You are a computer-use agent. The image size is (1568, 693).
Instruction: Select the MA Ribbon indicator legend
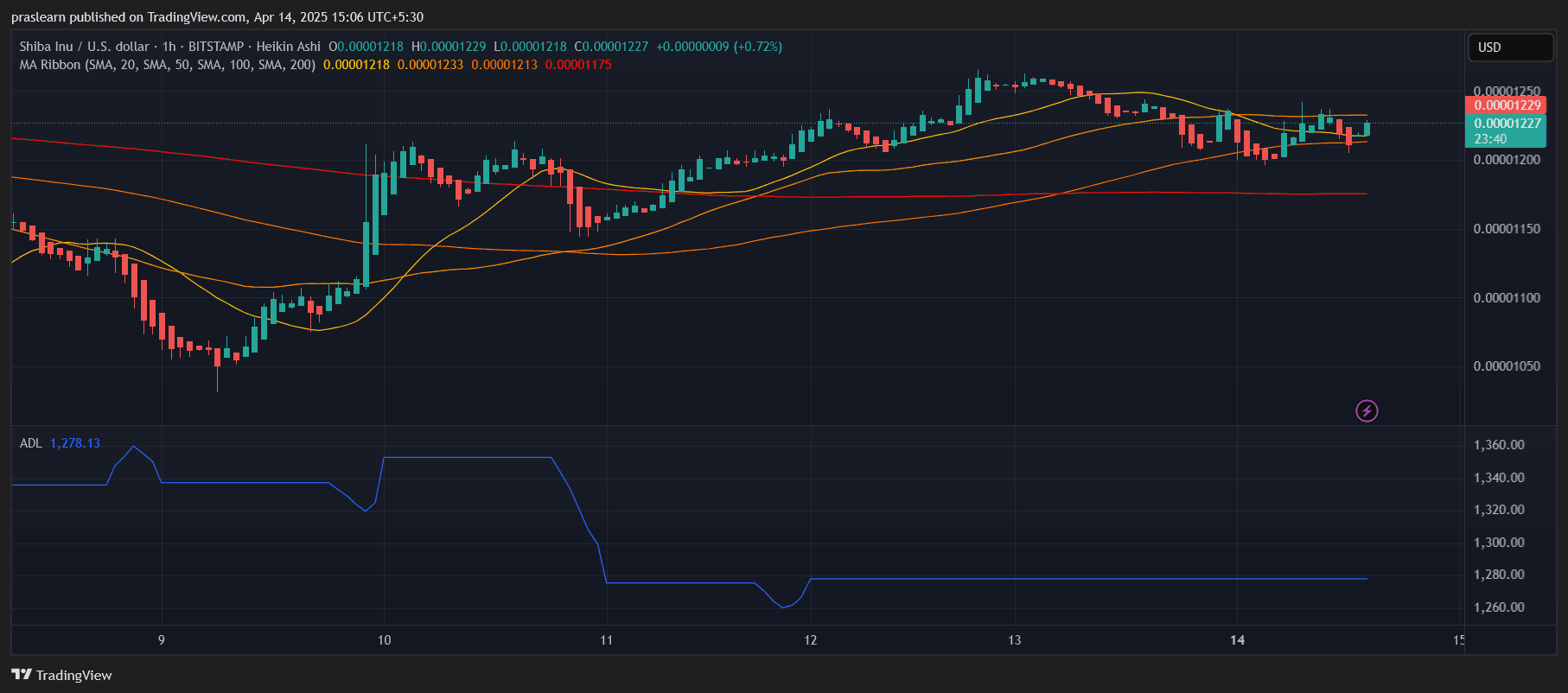point(167,65)
